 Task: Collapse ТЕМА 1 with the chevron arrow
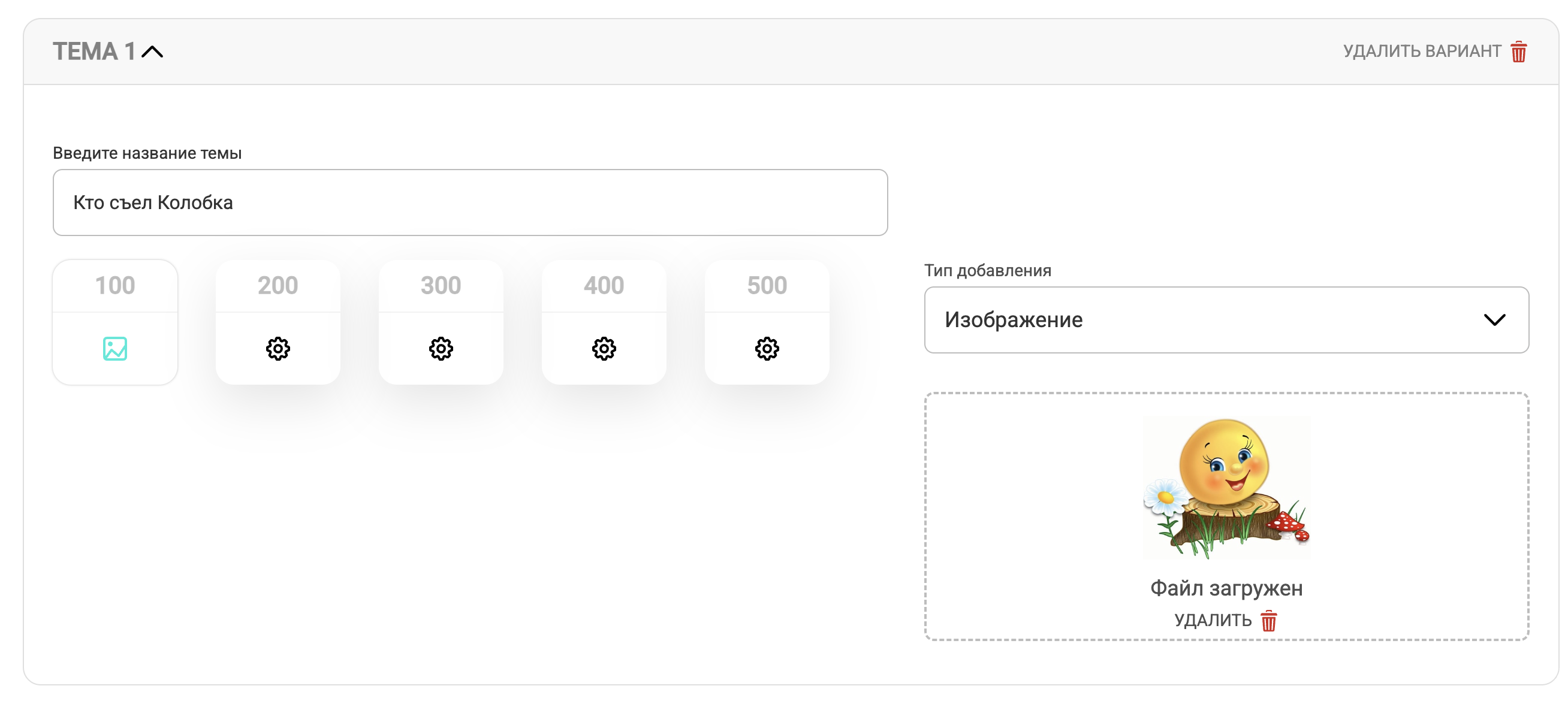click(x=152, y=52)
